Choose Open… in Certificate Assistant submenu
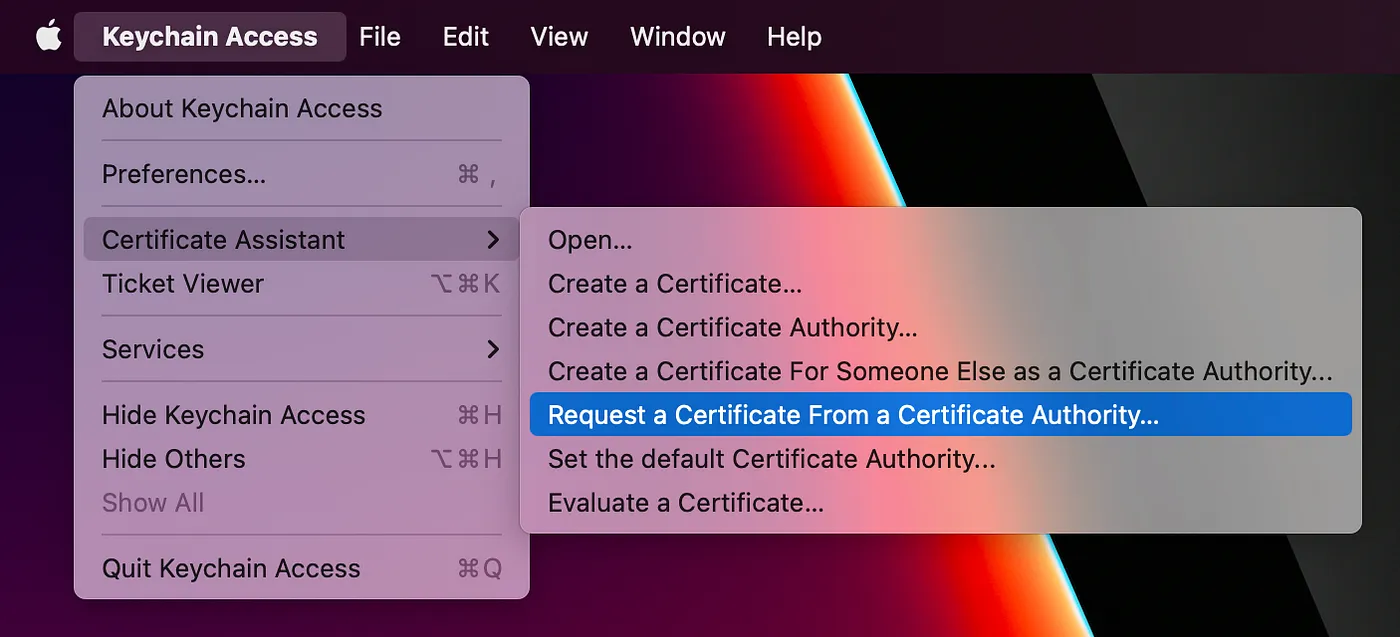The height and width of the screenshot is (637, 1400). click(940, 240)
